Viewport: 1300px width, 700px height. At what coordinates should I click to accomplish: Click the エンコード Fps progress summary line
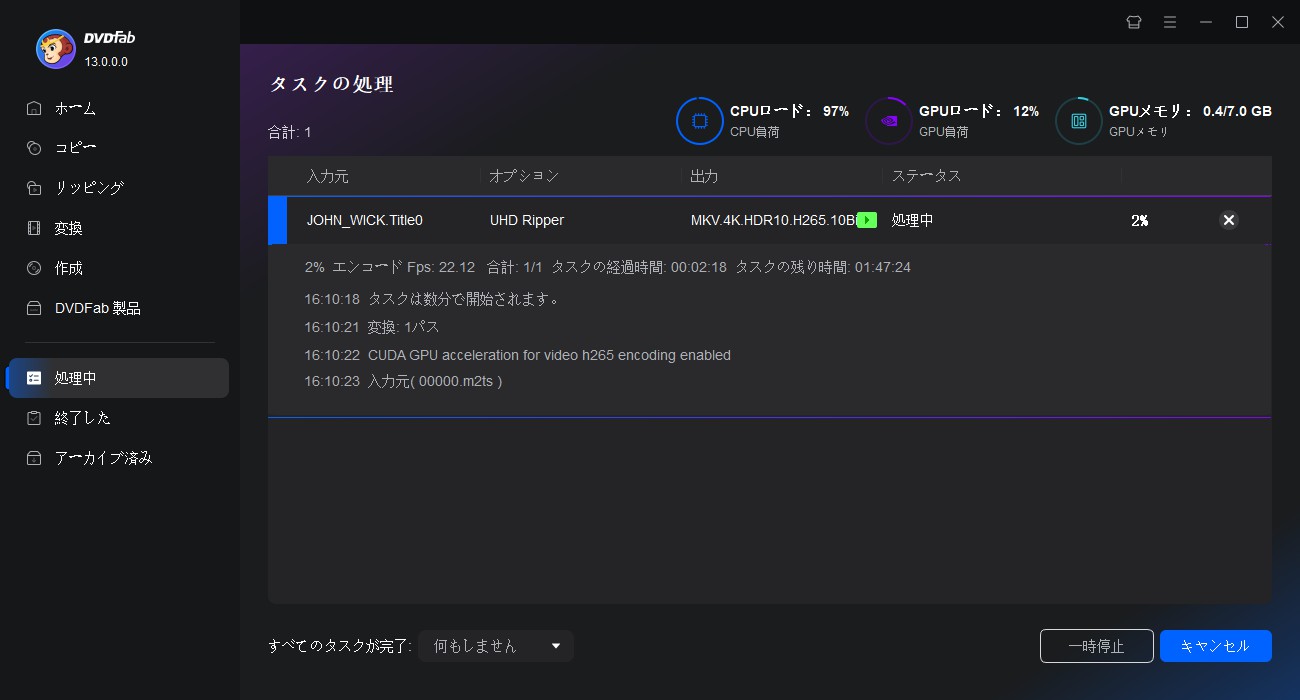[608, 267]
